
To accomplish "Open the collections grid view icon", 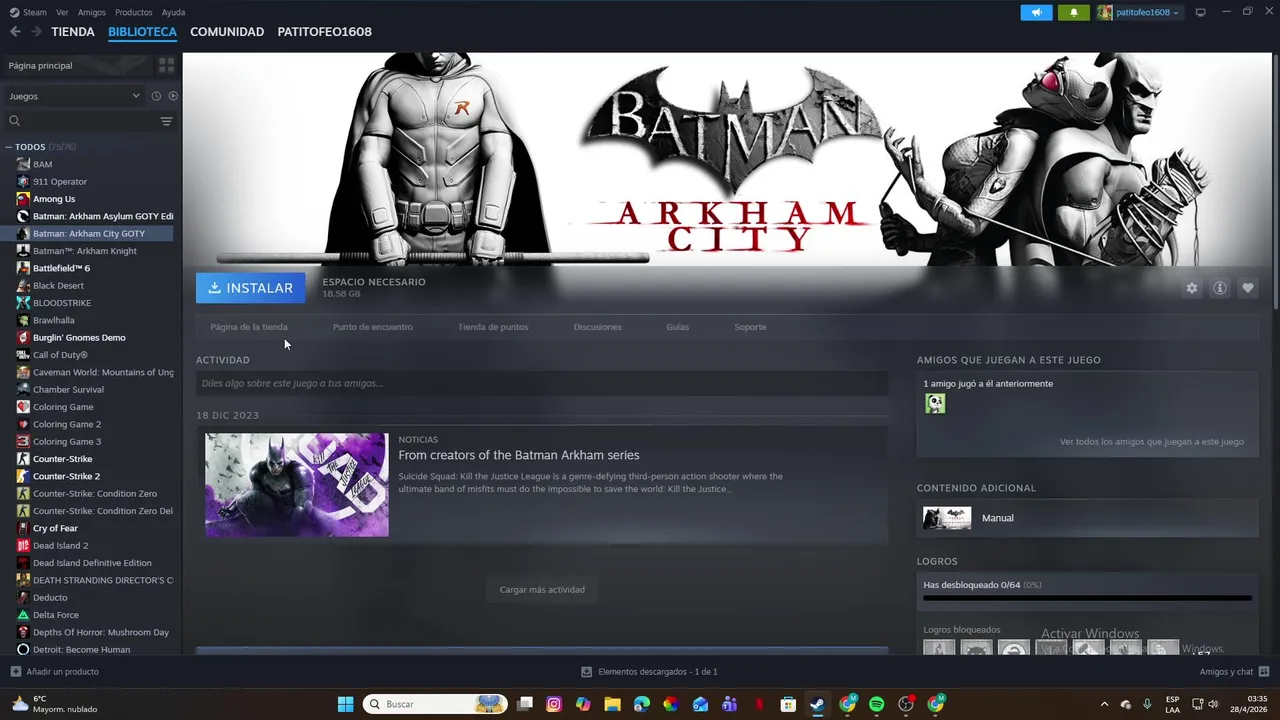I will click(166, 65).
